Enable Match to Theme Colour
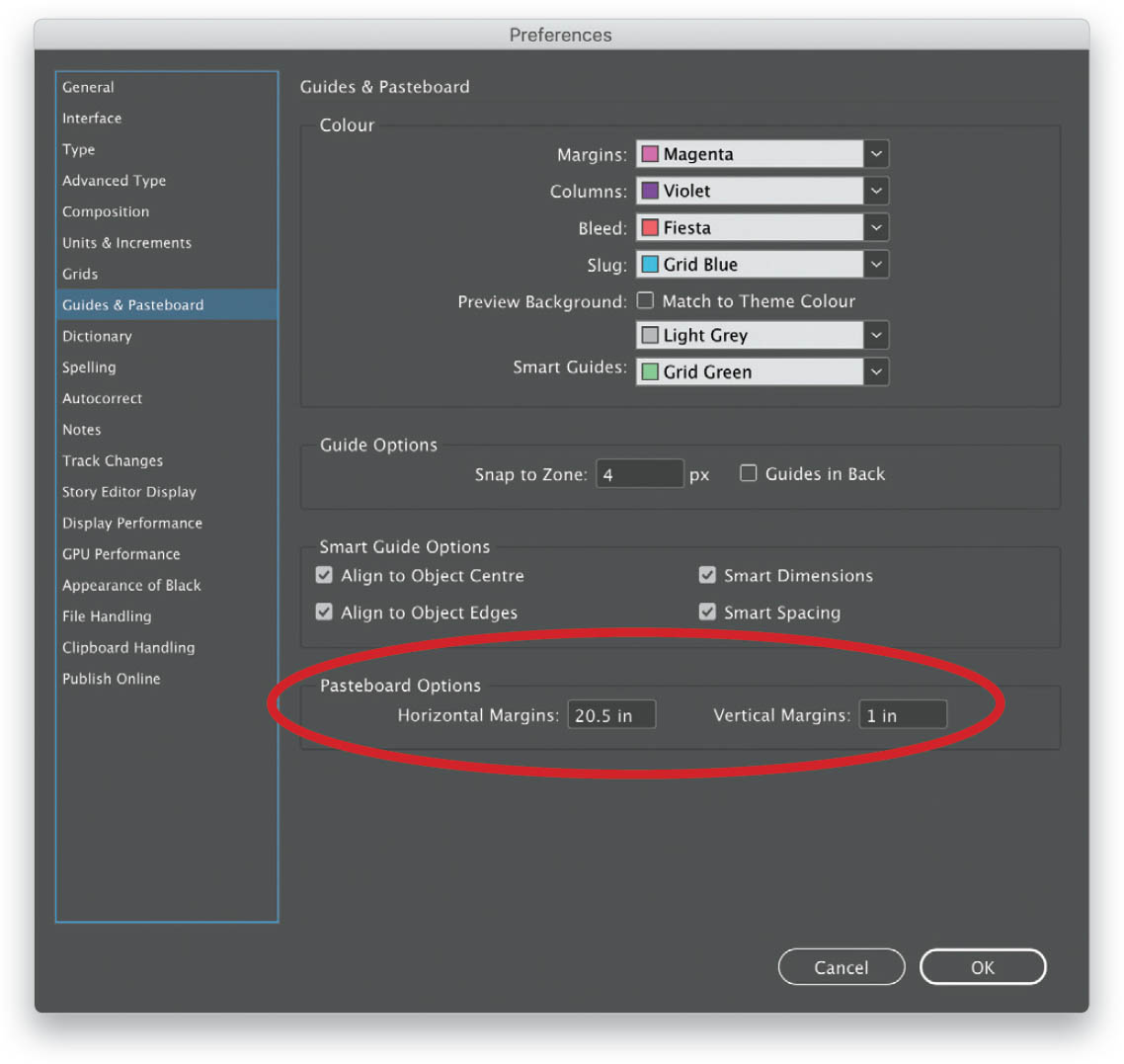The height and width of the screenshot is (1064, 1124). 646,301
